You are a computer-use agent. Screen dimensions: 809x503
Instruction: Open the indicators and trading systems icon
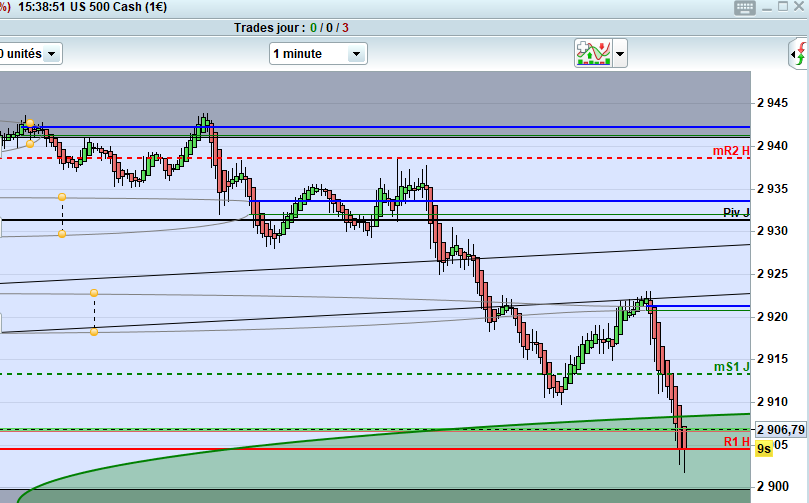click(x=593, y=53)
